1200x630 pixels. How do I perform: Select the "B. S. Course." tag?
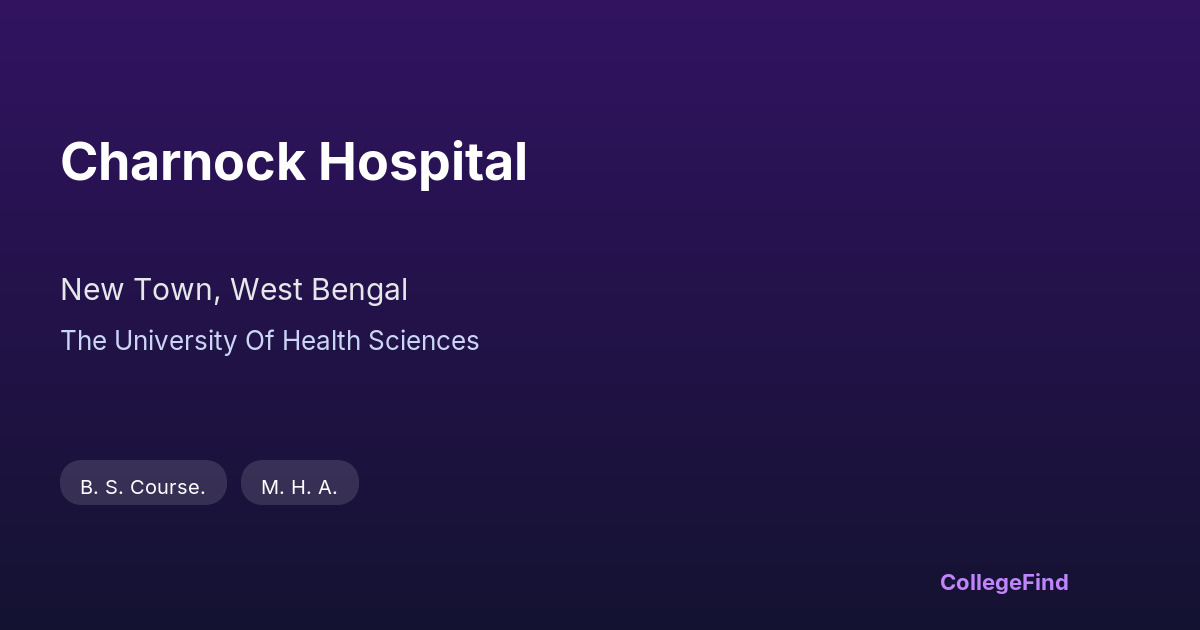point(143,487)
